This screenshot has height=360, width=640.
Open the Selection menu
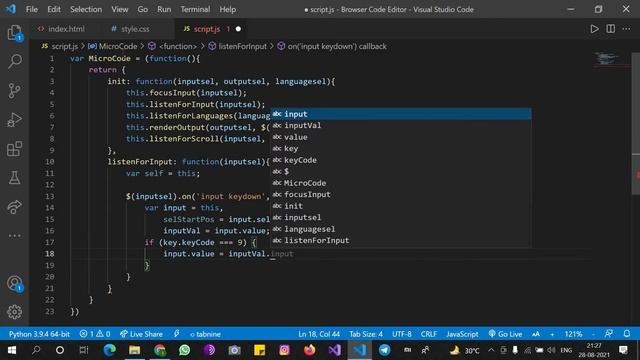coord(86,9)
